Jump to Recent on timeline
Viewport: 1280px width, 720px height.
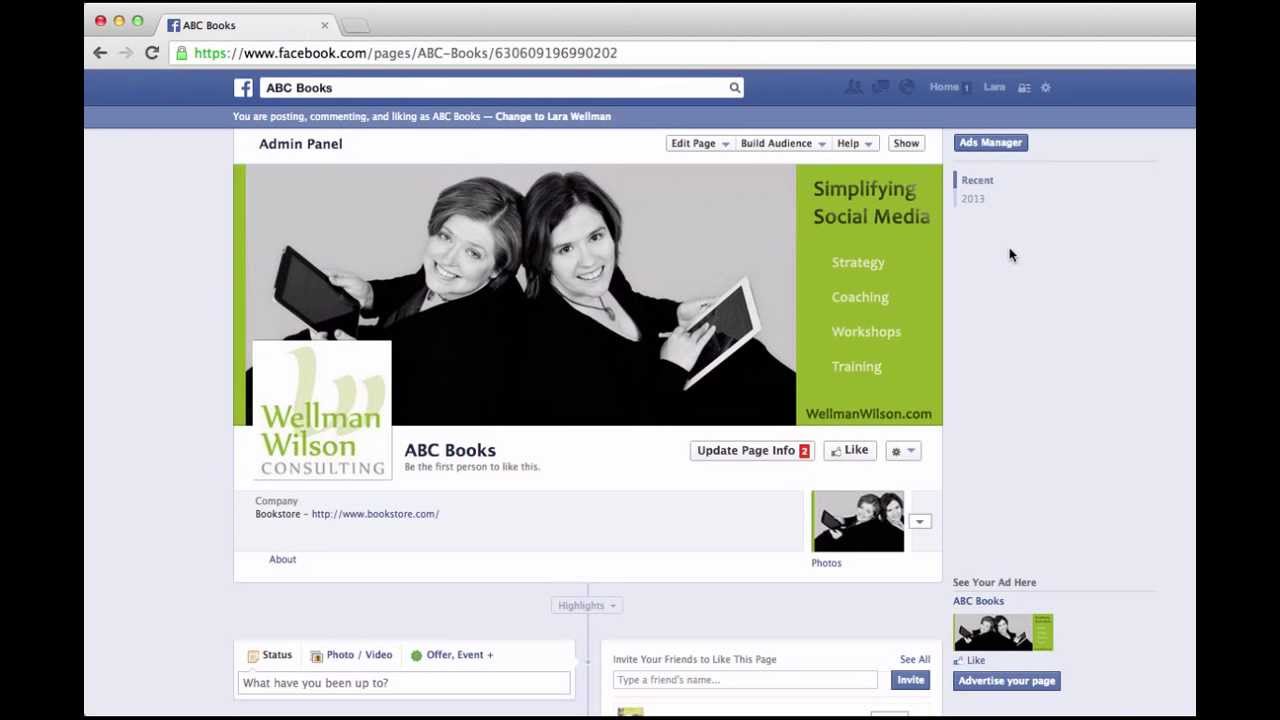coord(977,180)
